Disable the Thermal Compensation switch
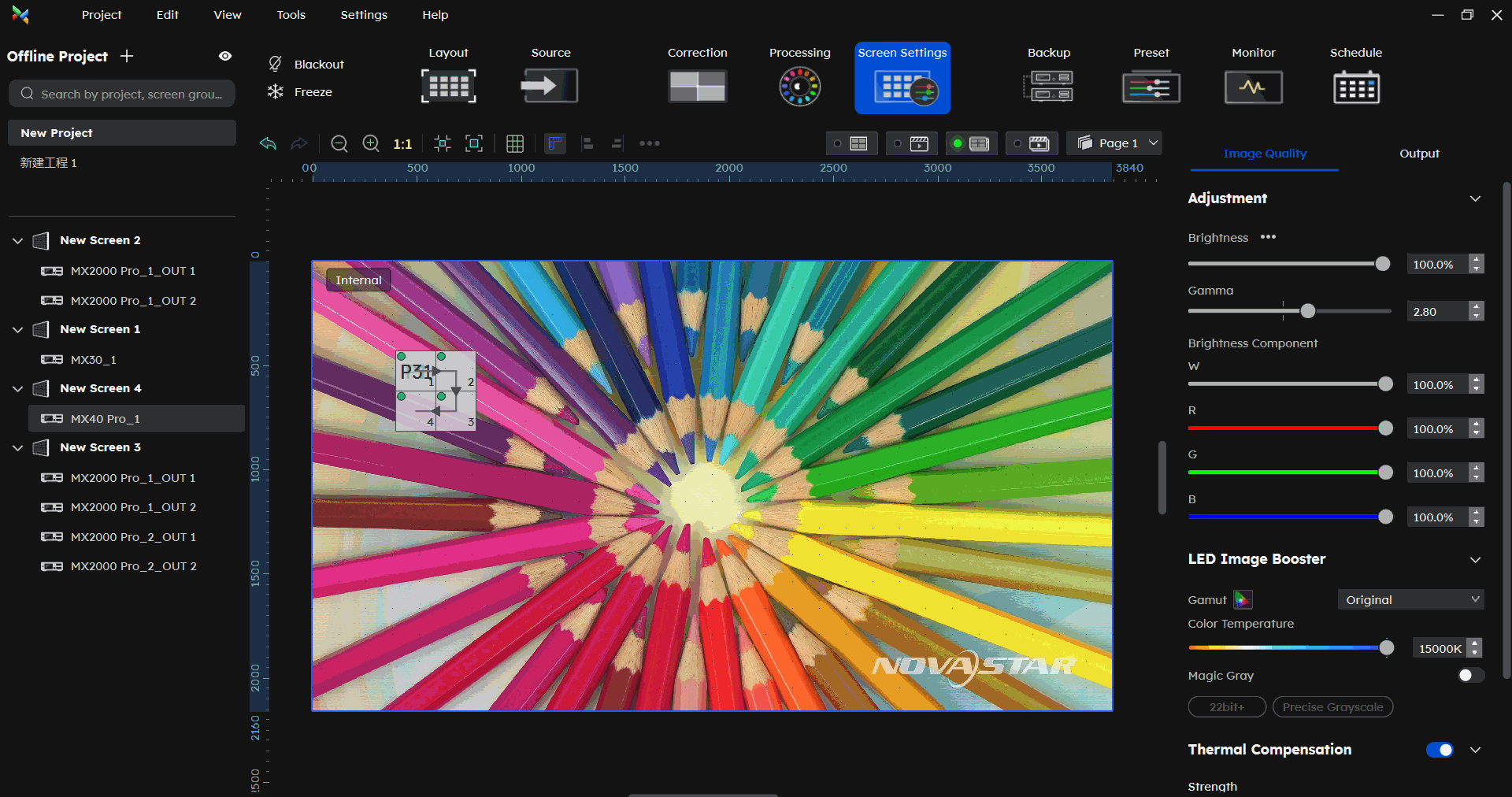 (1440, 750)
